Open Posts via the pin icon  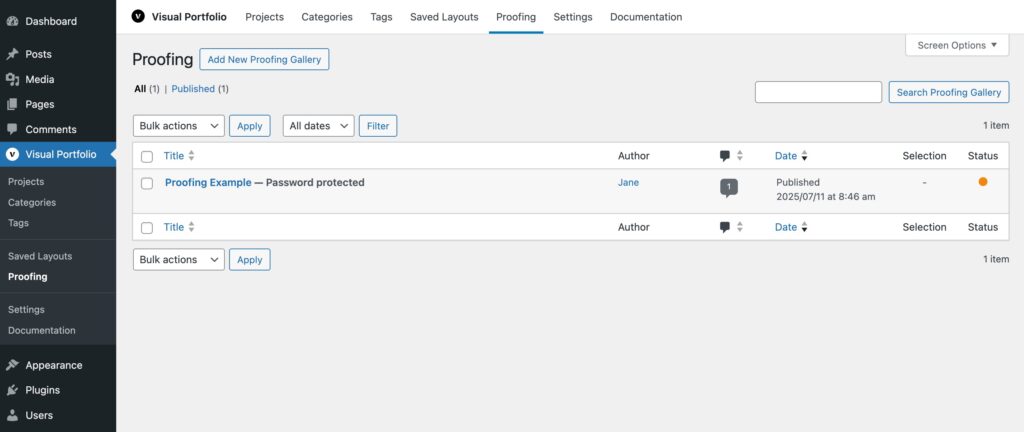pos(12,54)
